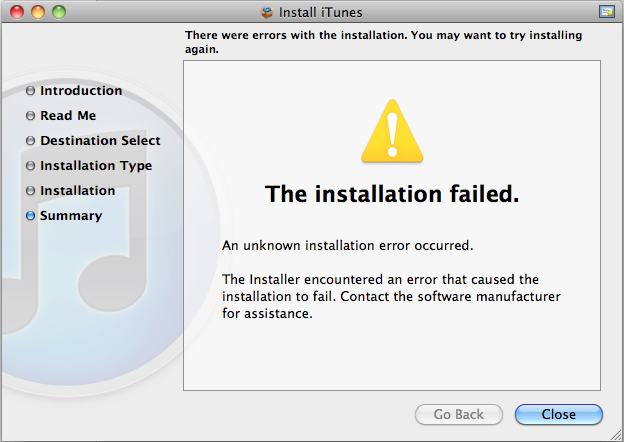Click the toolbar toggle pill at top right
624x442 pixels.
(606, 11)
